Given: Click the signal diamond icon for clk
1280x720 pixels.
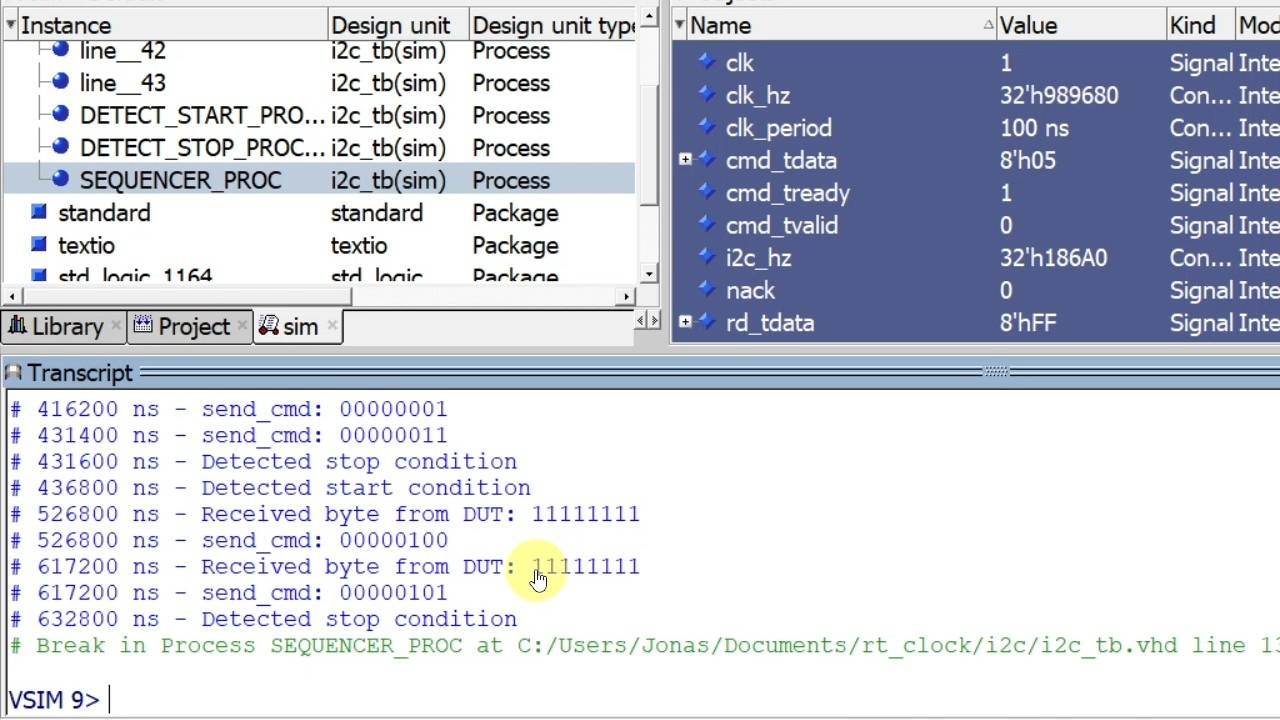Looking at the screenshot, I should coord(707,62).
